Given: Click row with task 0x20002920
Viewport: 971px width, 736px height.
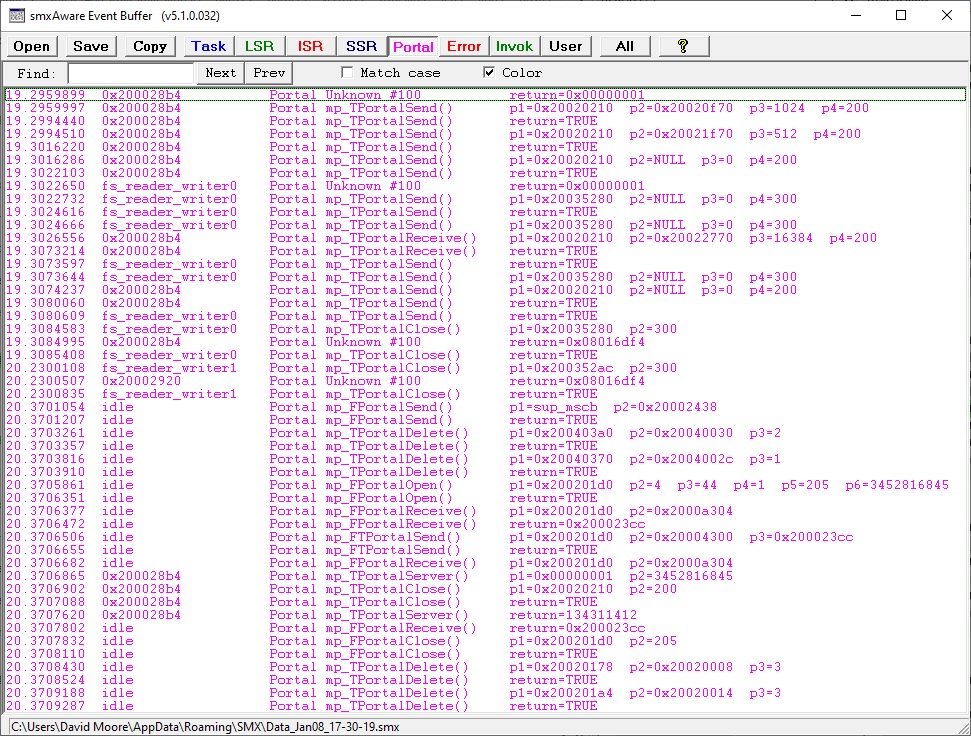Looking at the screenshot, I should [486, 381].
